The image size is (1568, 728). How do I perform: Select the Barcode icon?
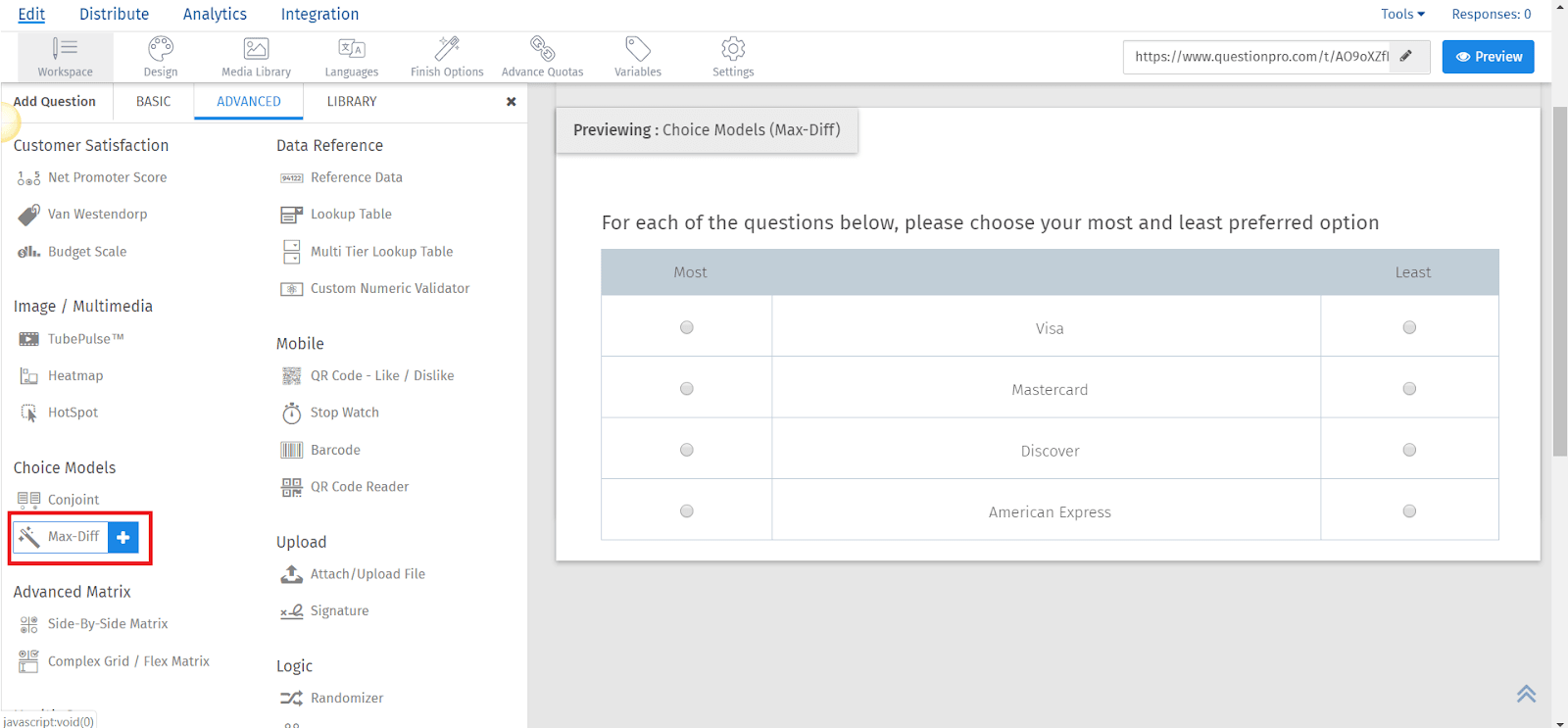[x=292, y=451]
